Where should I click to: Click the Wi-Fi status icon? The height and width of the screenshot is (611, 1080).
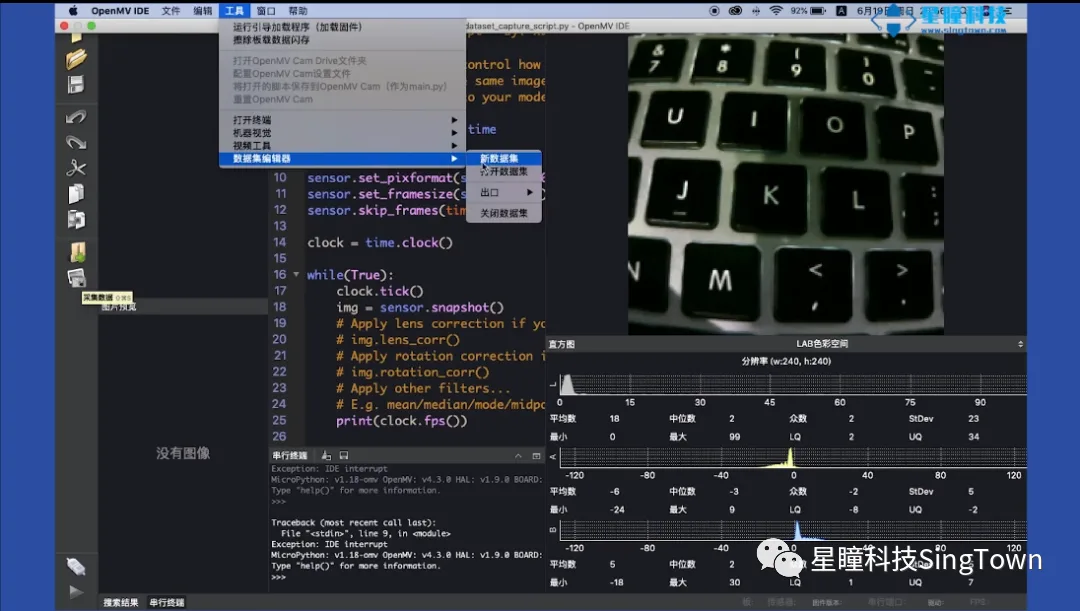(x=776, y=10)
